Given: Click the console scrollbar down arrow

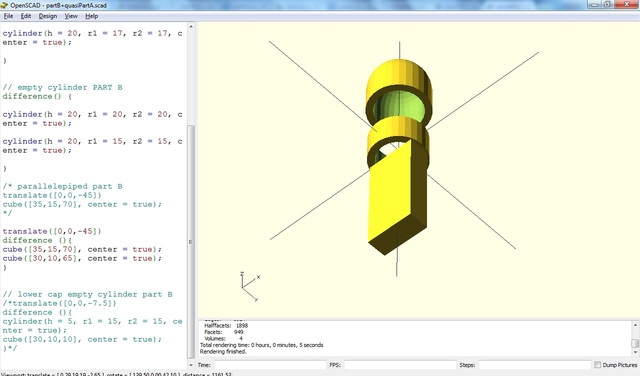Looking at the screenshot, I should pos(635,352).
